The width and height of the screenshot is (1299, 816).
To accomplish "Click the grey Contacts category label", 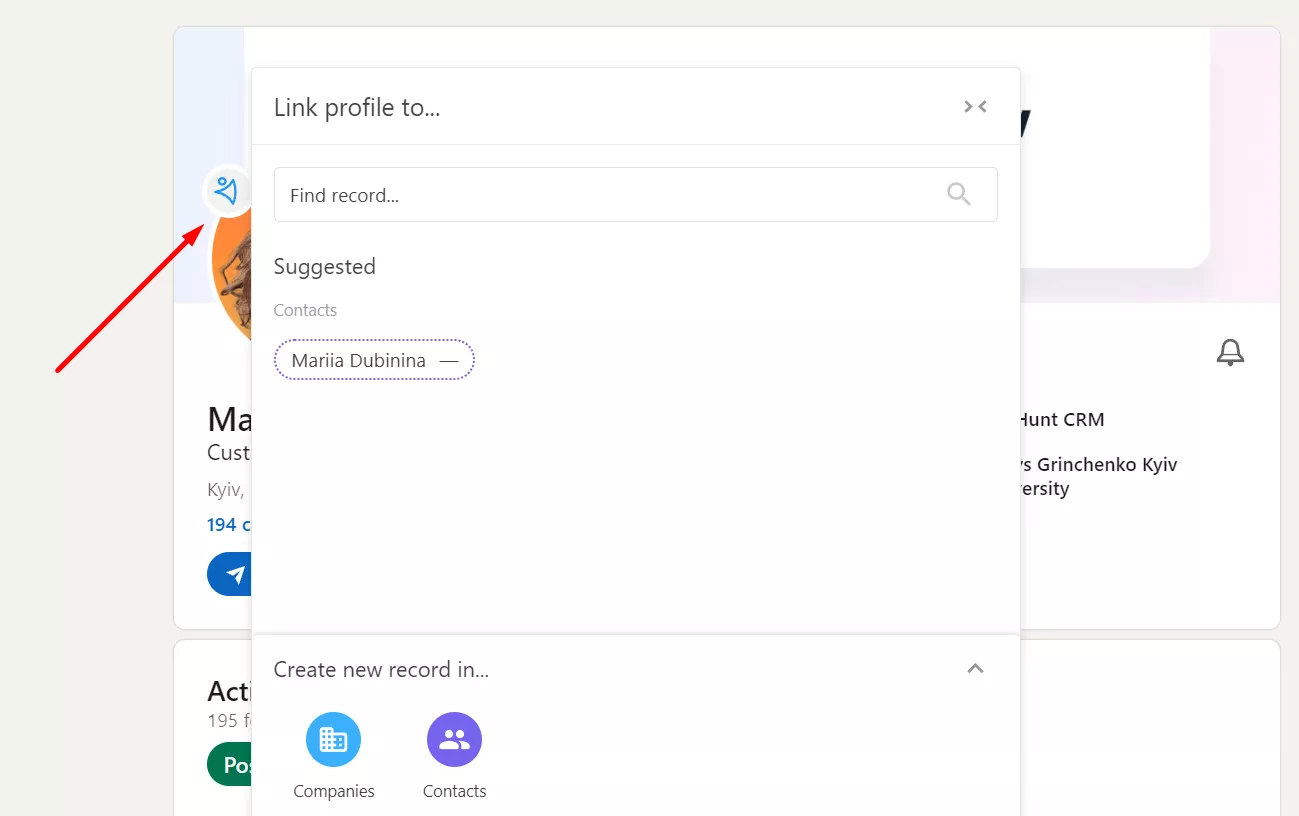I will click(305, 310).
